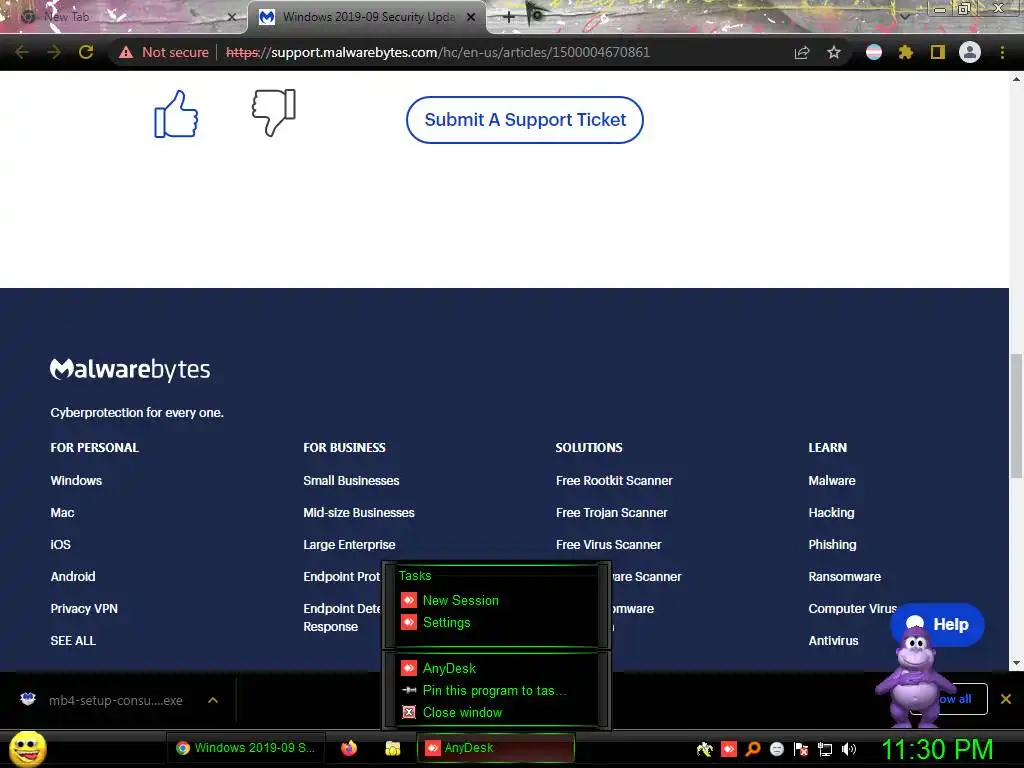Open a new browser tab

tap(509, 17)
